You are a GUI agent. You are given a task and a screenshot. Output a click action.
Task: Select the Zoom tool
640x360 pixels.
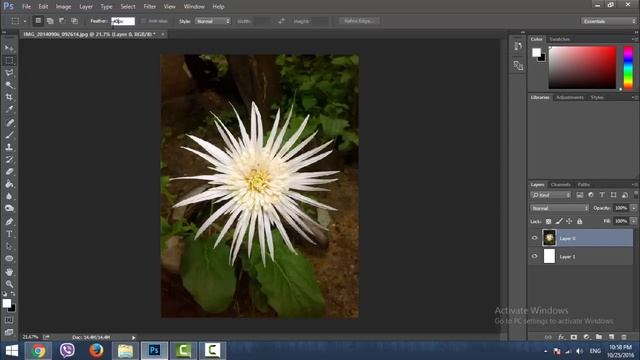point(9,284)
